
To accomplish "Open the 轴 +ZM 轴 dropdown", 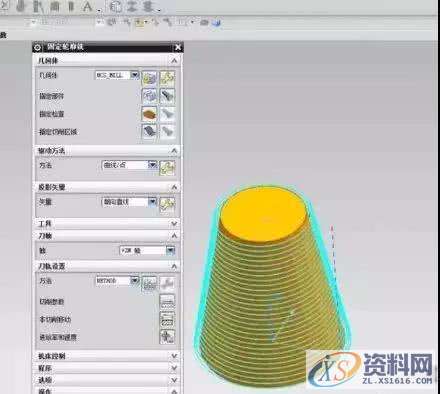I will pyautogui.click(x=170, y=250).
